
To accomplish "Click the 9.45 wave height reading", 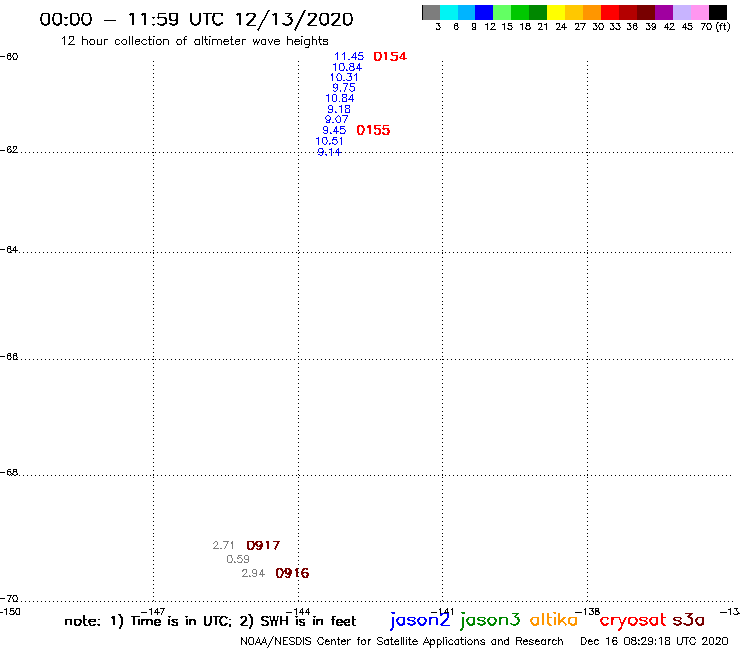I will point(334,130).
